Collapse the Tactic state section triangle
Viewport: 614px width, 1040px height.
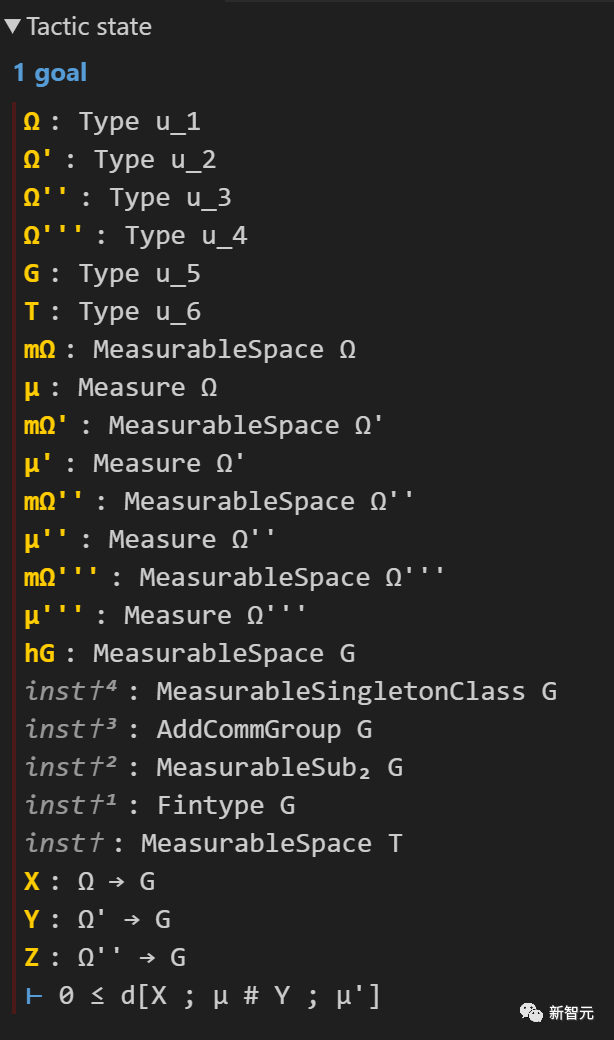point(12,27)
